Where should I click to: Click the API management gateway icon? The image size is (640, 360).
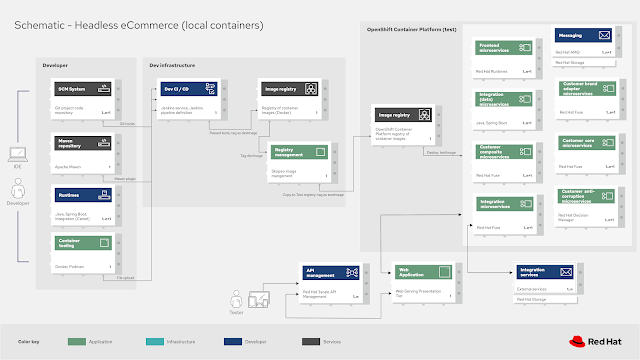[352, 272]
